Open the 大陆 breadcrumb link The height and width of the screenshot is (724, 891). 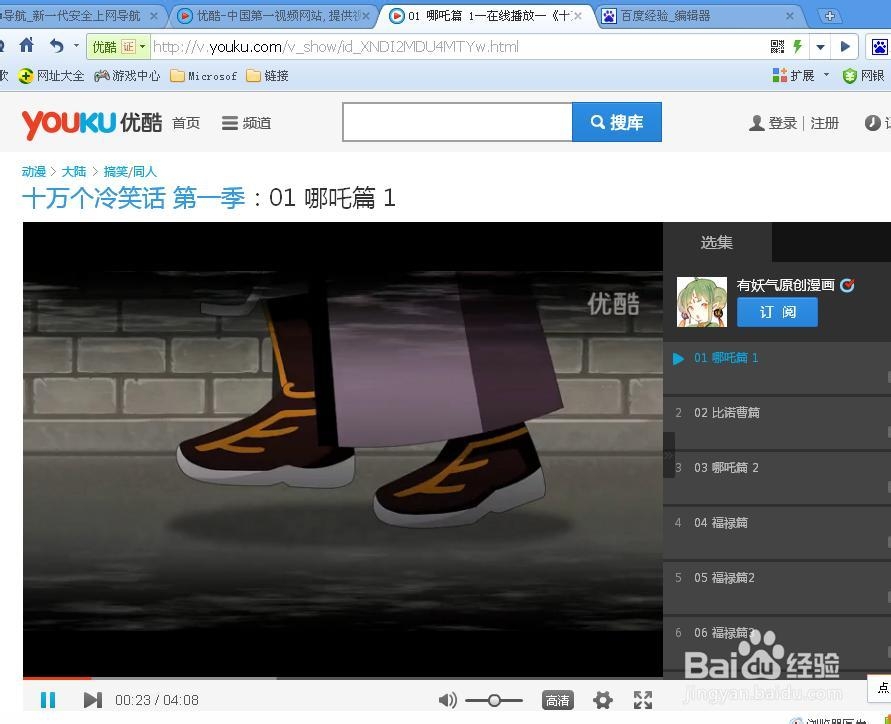click(74, 171)
